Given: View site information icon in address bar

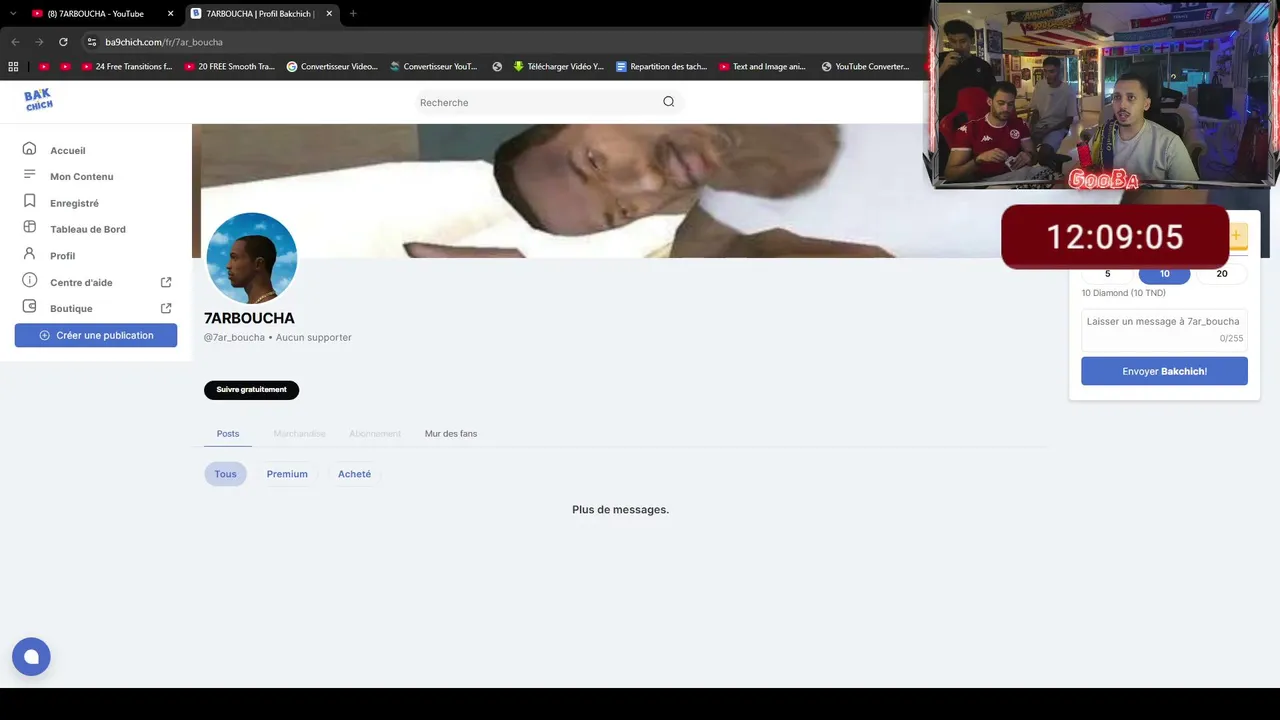Looking at the screenshot, I should (92, 42).
